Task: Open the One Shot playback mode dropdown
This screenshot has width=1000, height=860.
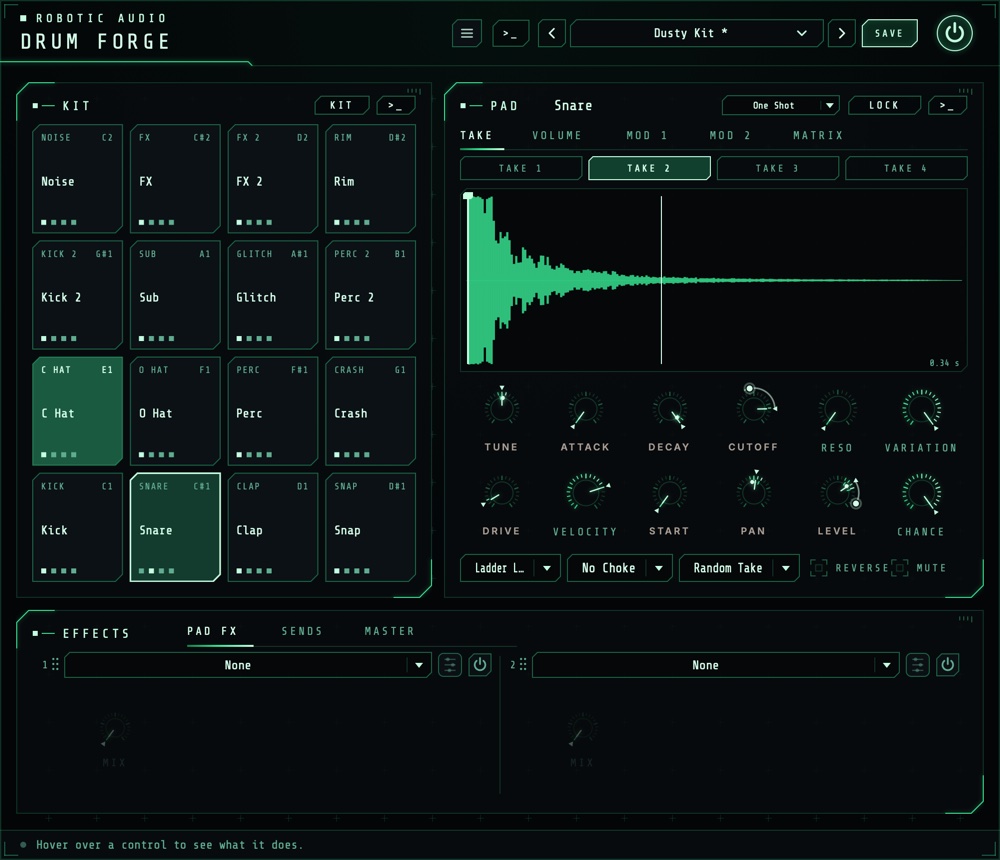Action: 780,105
